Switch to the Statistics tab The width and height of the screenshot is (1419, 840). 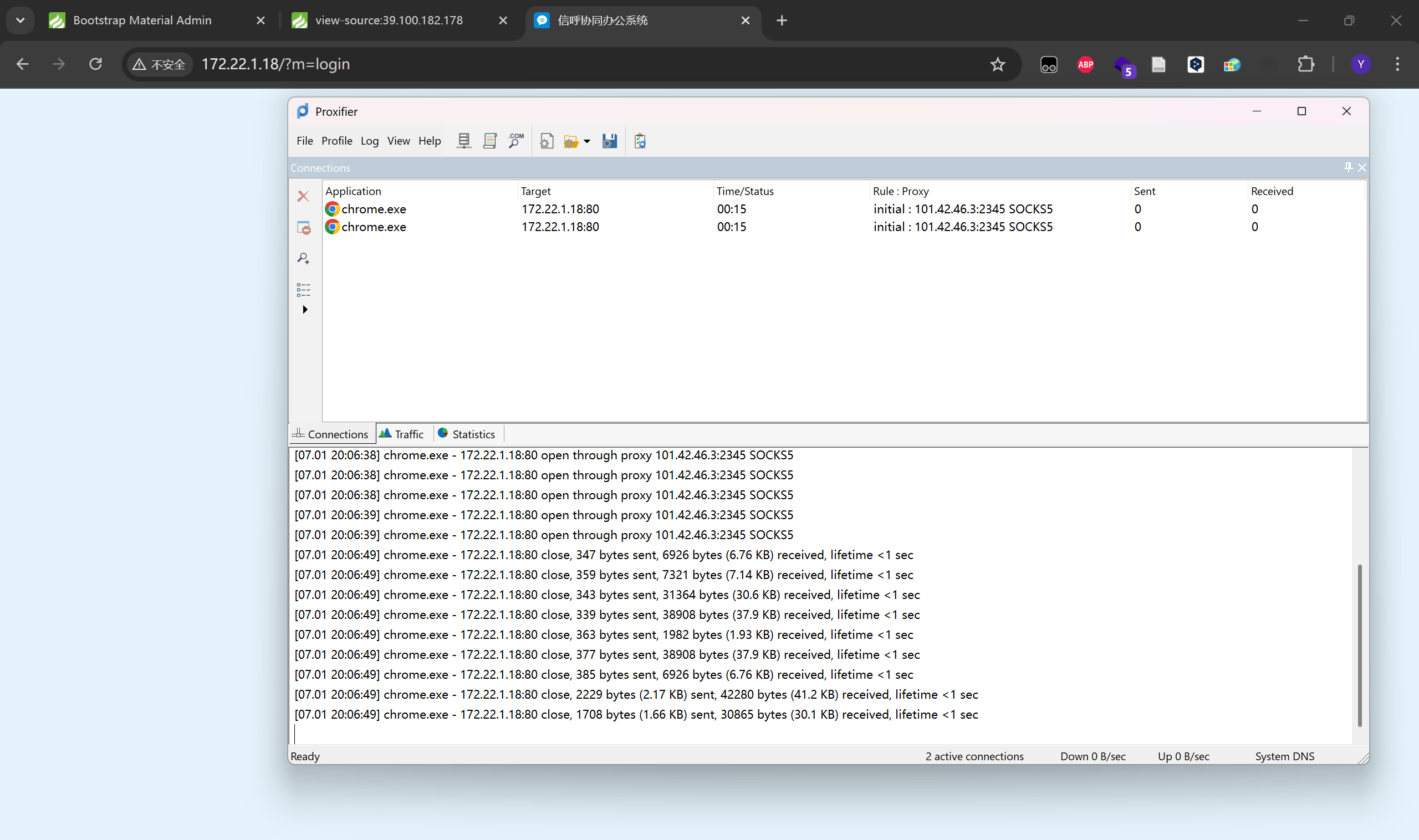point(467,434)
